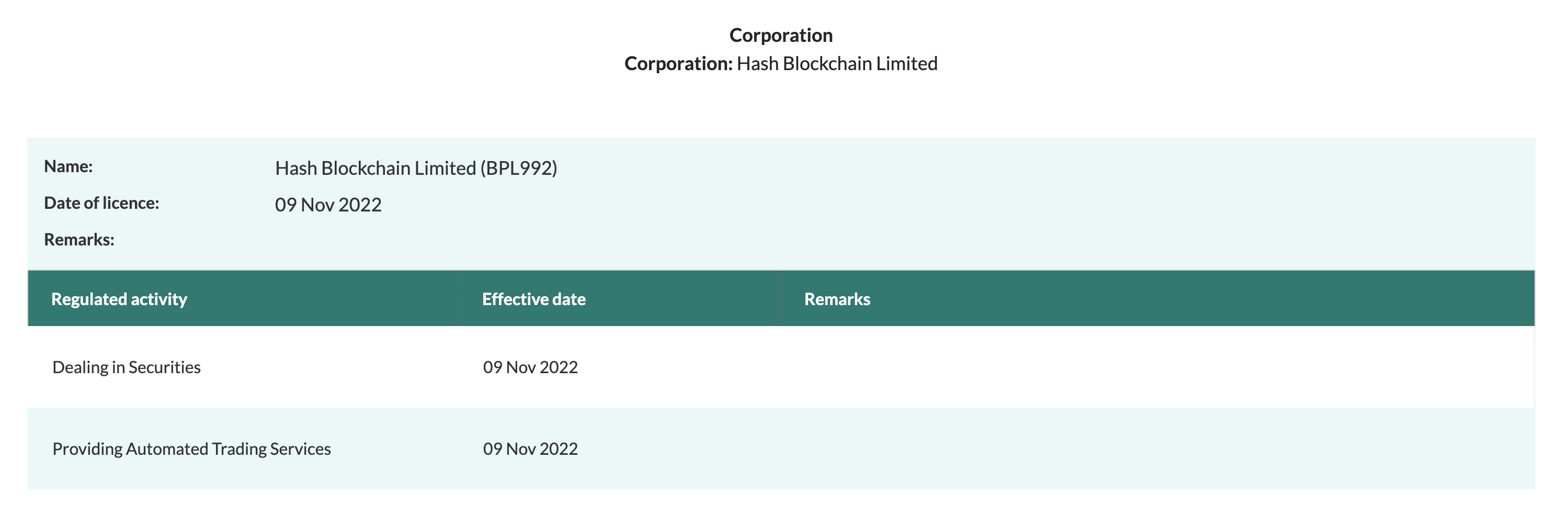This screenshot has height=515, width=1568.
Task: Click effective date for Dealing in Securities
Action: point(530,367)
